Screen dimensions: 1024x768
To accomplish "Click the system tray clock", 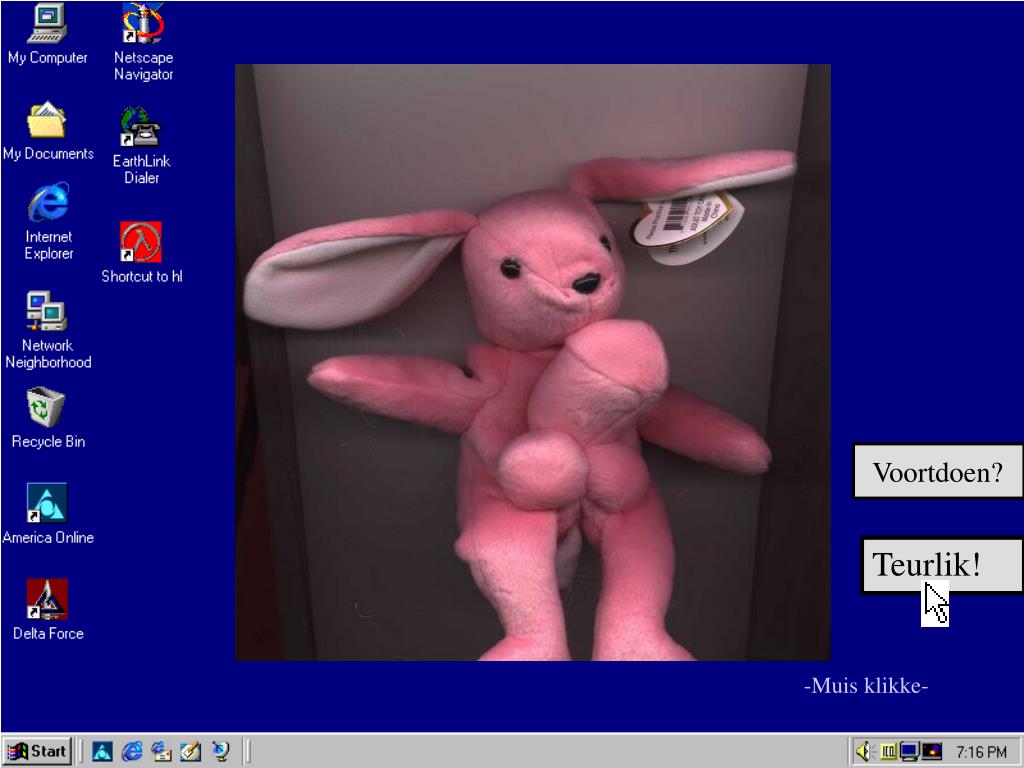I will point(981,752).
